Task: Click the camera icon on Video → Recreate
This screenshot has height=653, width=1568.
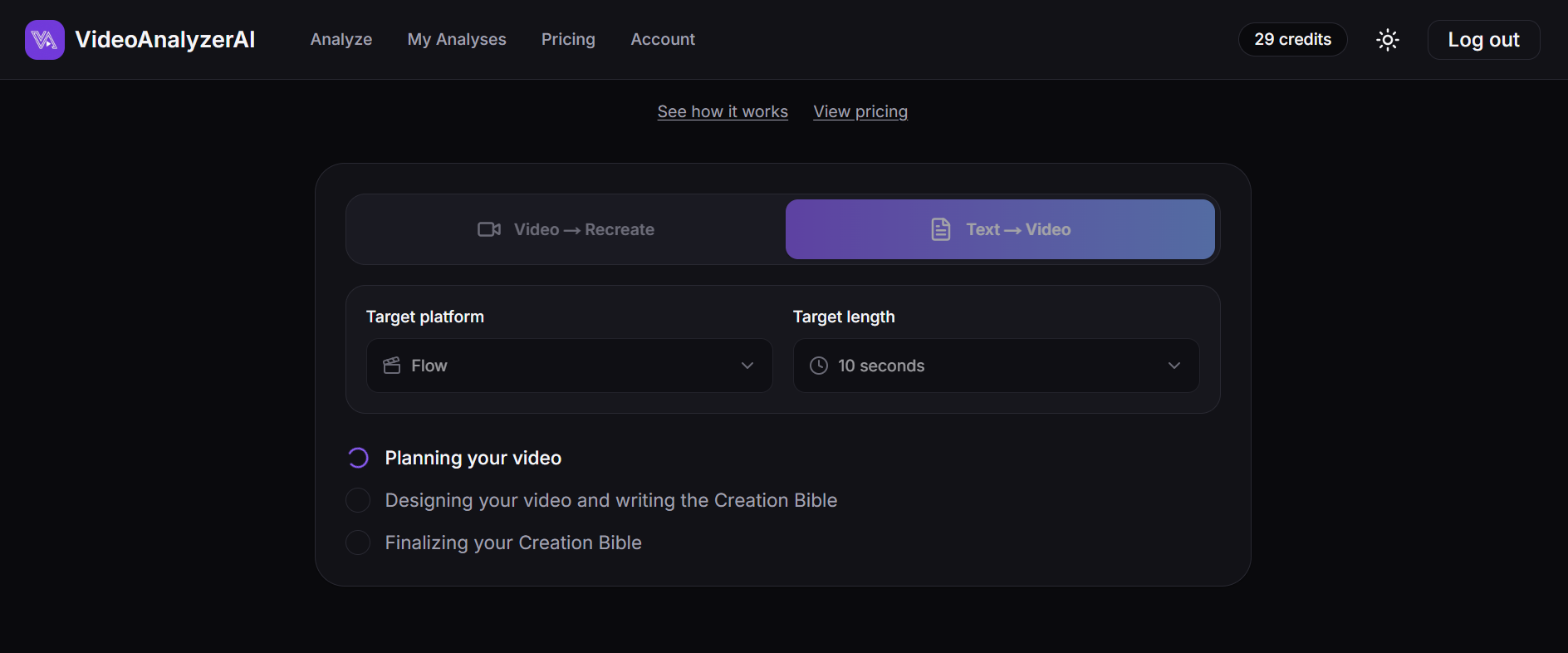Action: click(489, 229)
